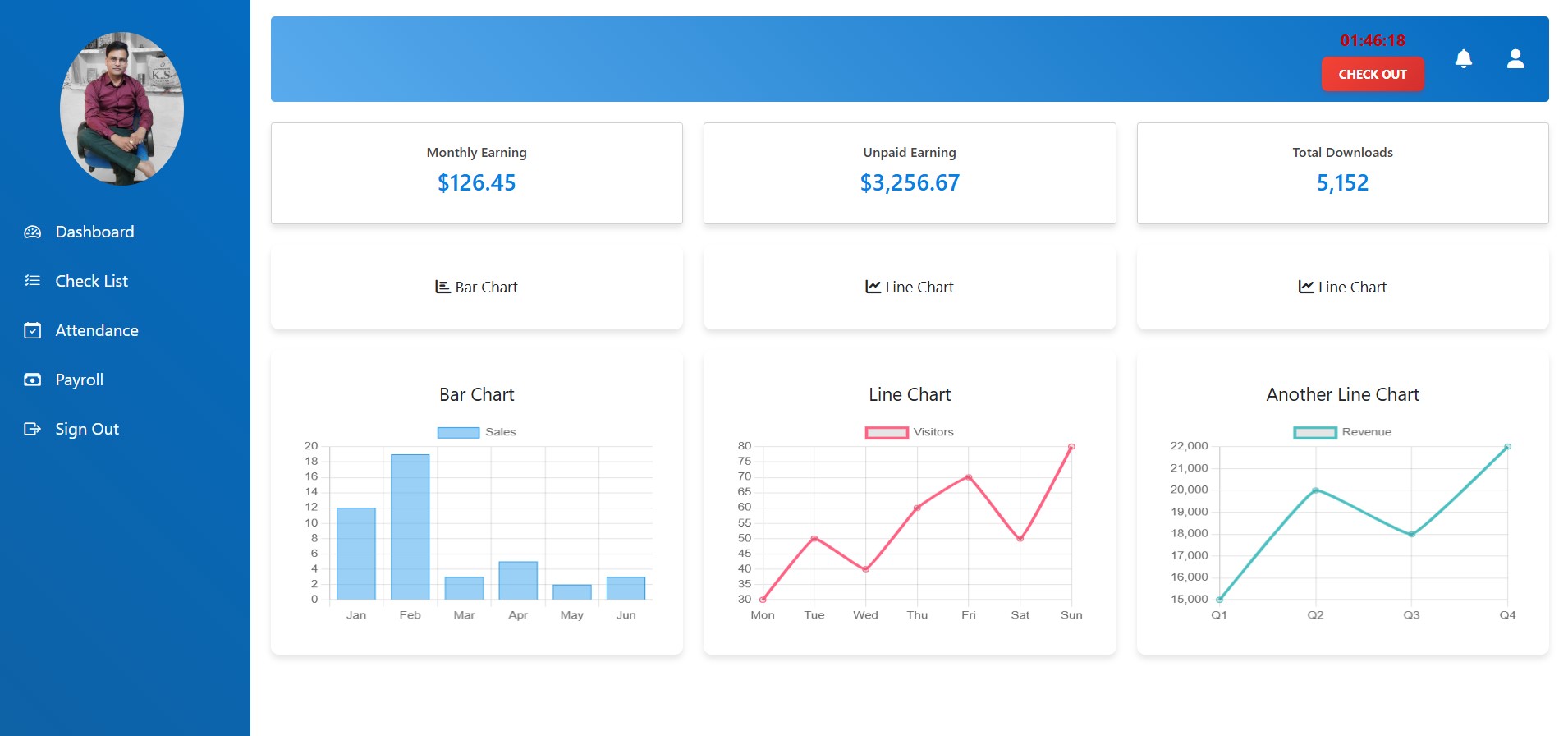Click the Feb bar in the Bar Chart
The width and height of the screenshot is (1568, 736).
coord(410,527)
